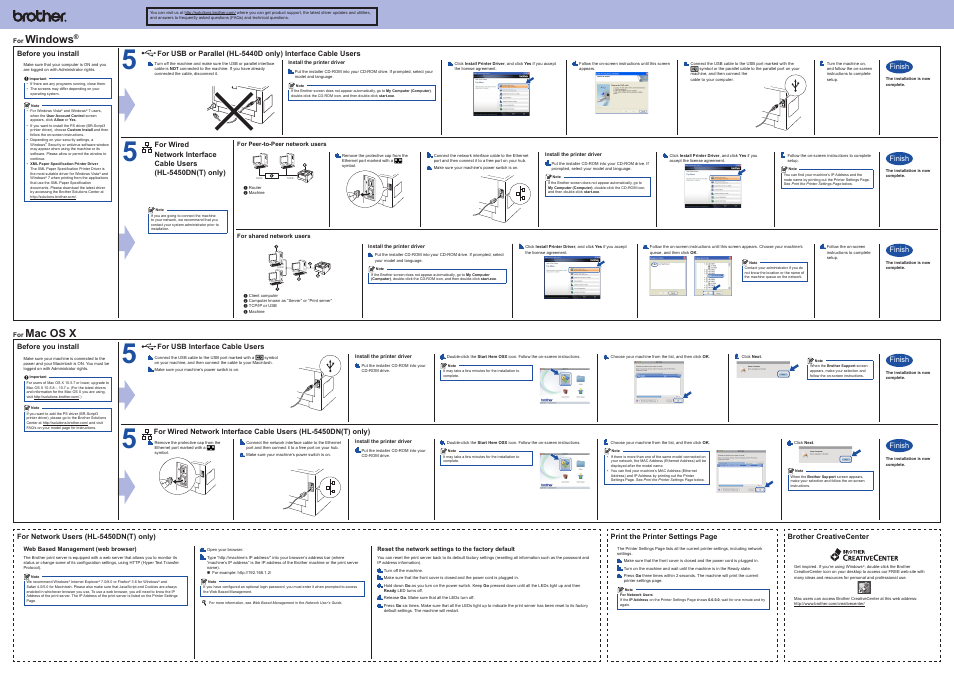Click Mac 'Before you install' heading
The image size is (954, 675).
(48, 347)
